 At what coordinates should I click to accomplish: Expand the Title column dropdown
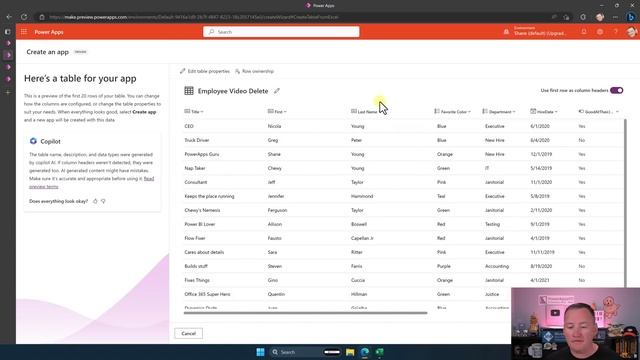[x=202, y=111]
